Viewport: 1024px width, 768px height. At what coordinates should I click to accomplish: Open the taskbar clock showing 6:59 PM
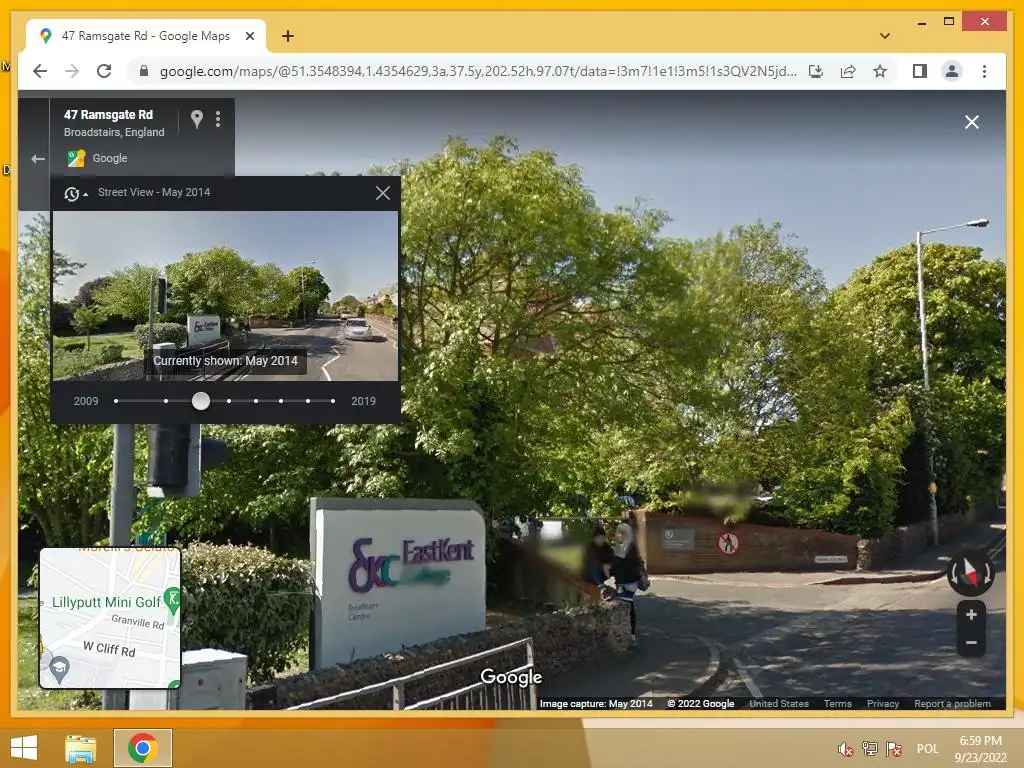click(980, 749)
